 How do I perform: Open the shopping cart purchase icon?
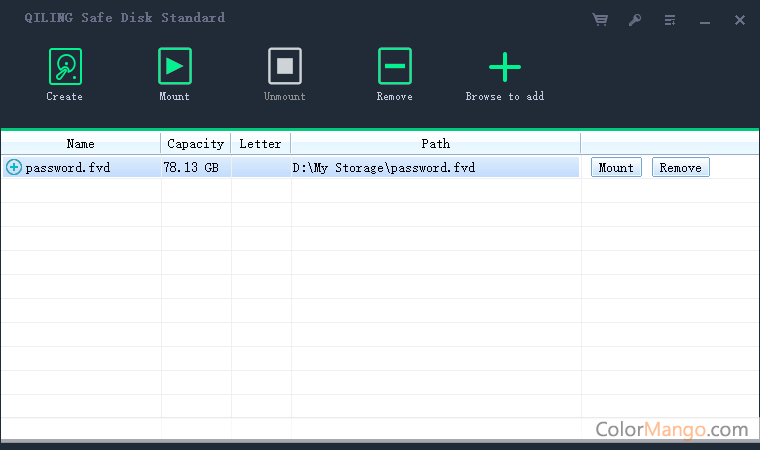pos(600,20)
